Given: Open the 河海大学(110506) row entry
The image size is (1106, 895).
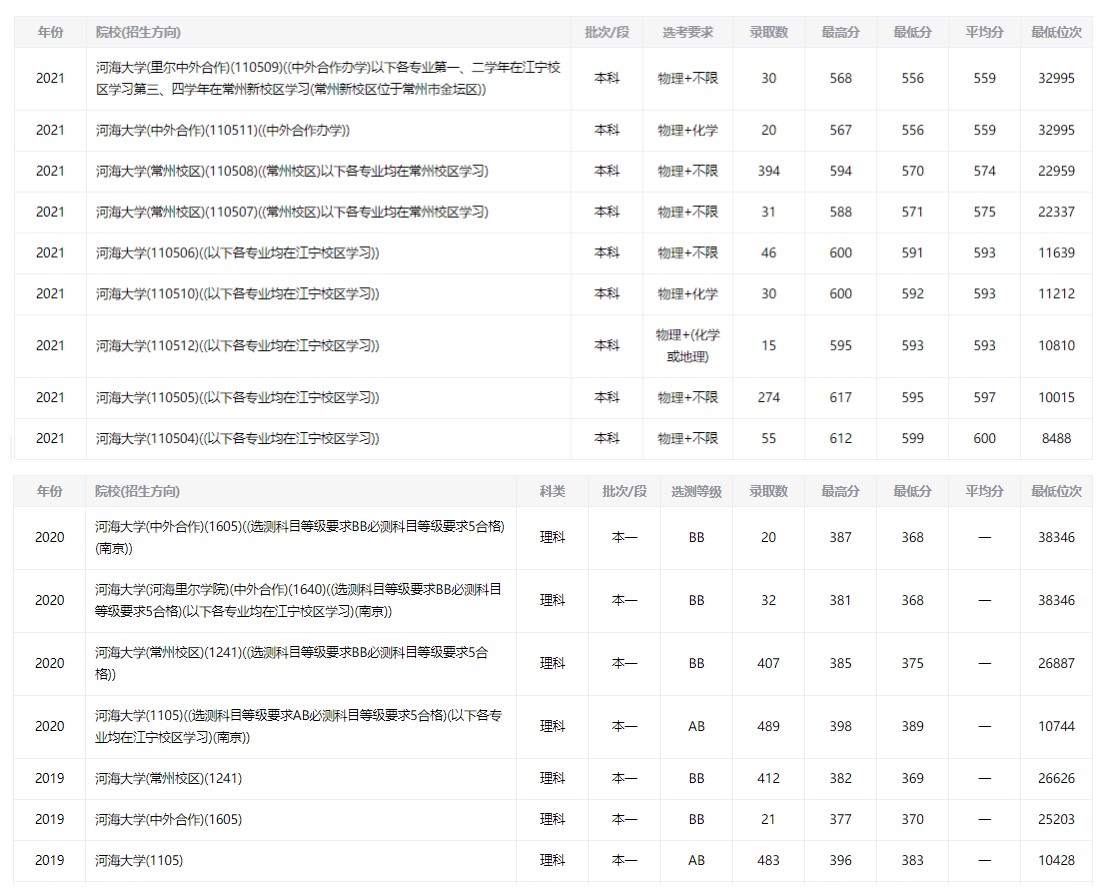Looking at the screenshot, I should click(x=237, y=253).
